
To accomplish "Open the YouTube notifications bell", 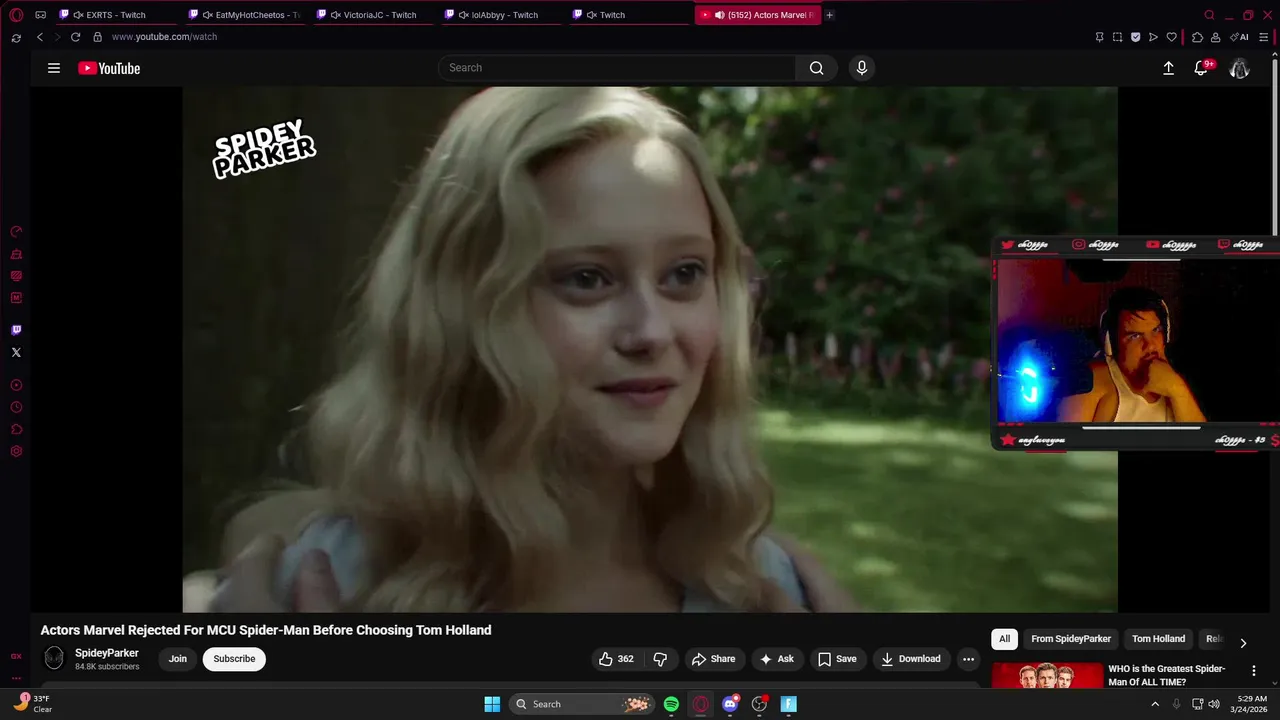I will [1202, 68].
